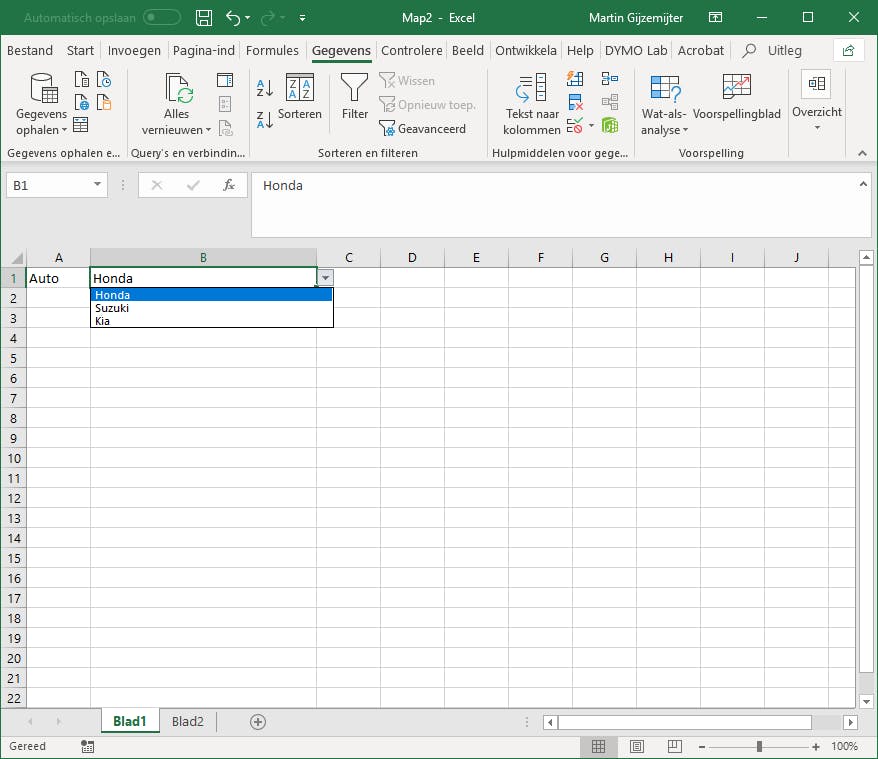Click the Blad1 sheet tab
The image size is (878, 759).
click(x=130, y=721)
